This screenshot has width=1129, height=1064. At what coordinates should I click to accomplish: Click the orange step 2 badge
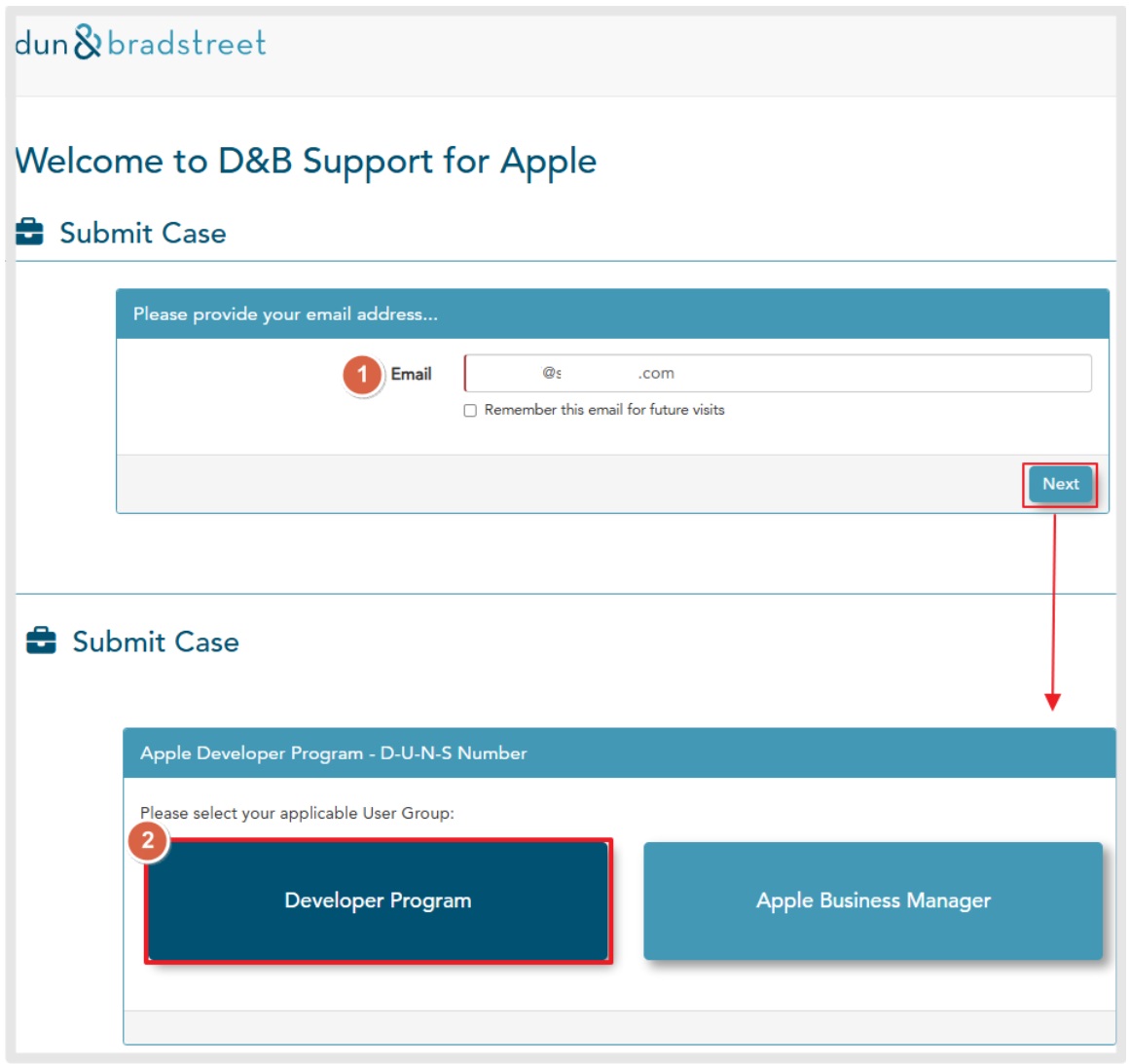148,841
